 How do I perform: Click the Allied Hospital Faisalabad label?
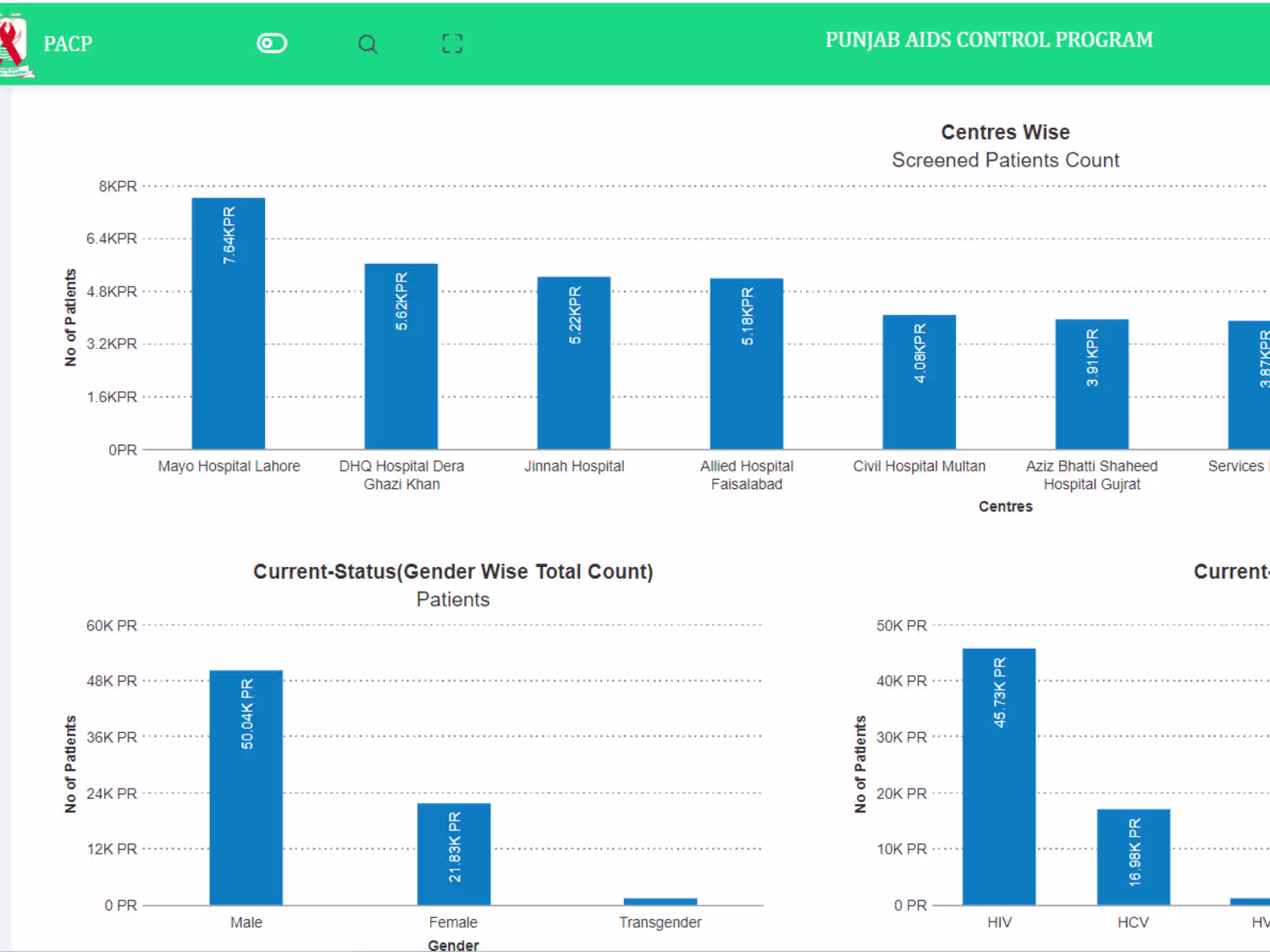747,476
